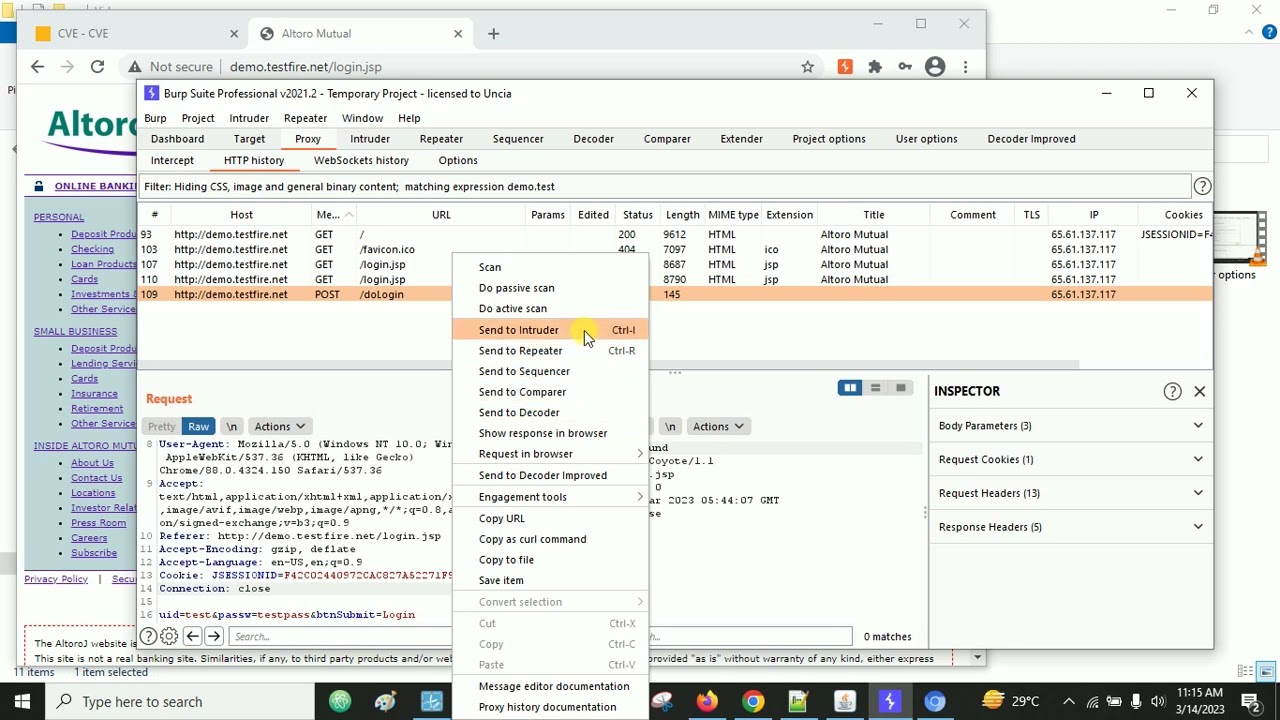Choose Send to Intruder
The image size is (1280, 720).
coord(550,330)
